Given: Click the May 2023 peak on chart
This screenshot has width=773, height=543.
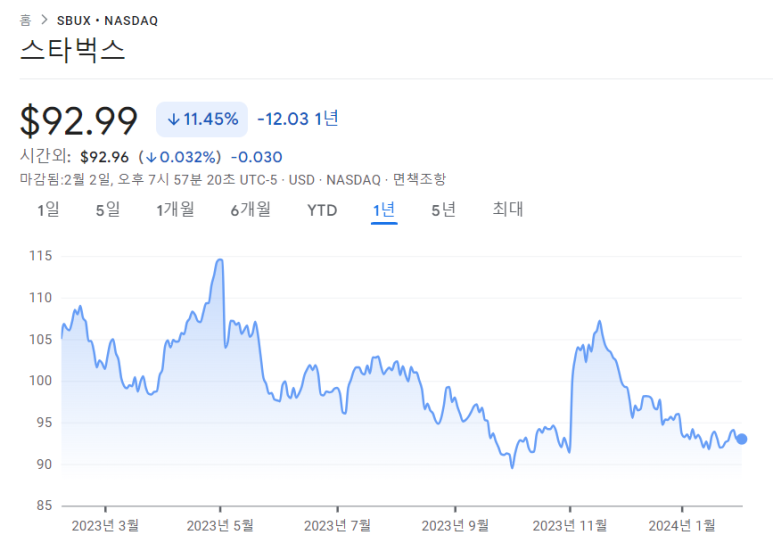Looking at the screenshot, I should tap(220, 260).
